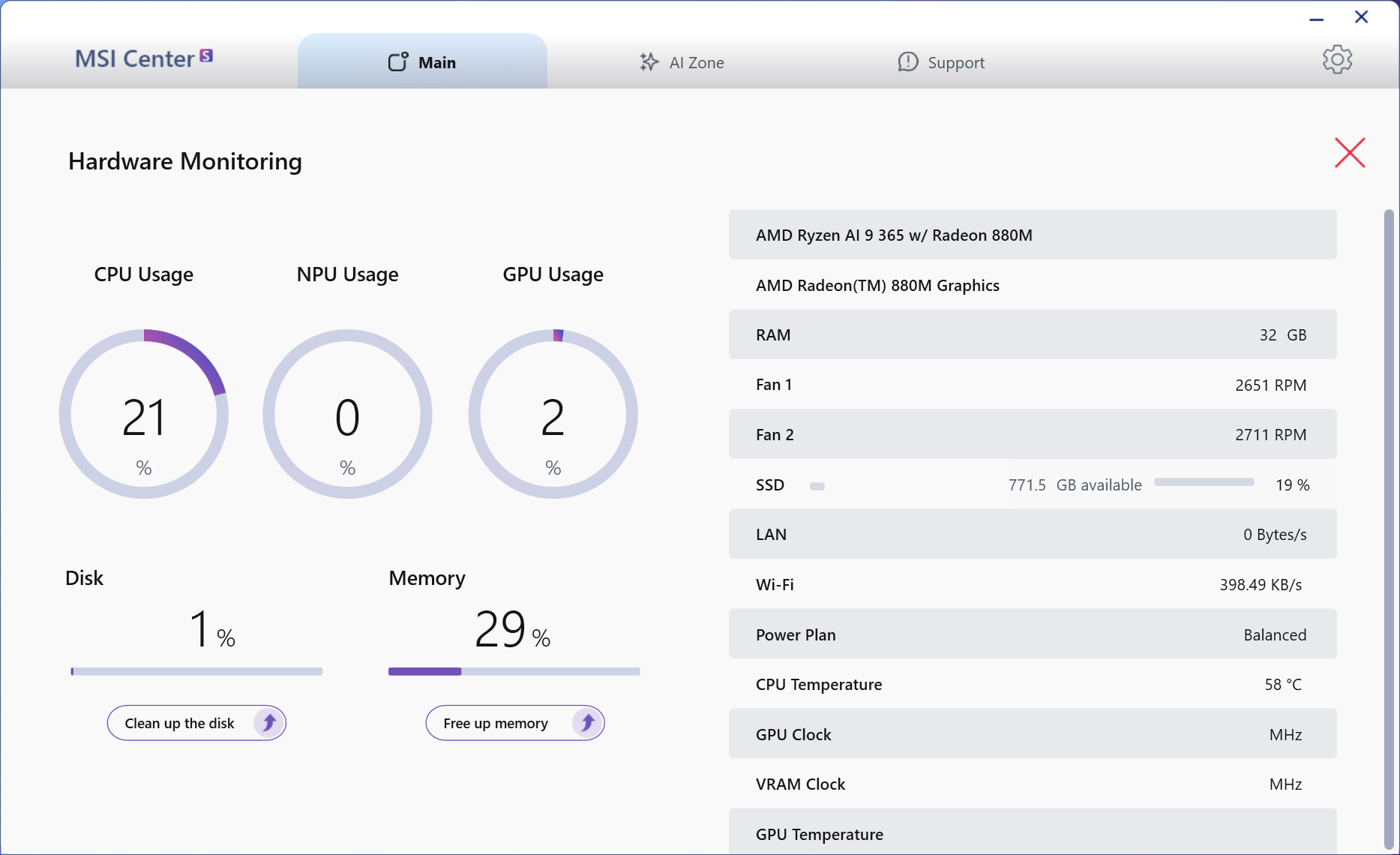Click the MSI Center logo
1400x855 pixels.
click(143, 58)
